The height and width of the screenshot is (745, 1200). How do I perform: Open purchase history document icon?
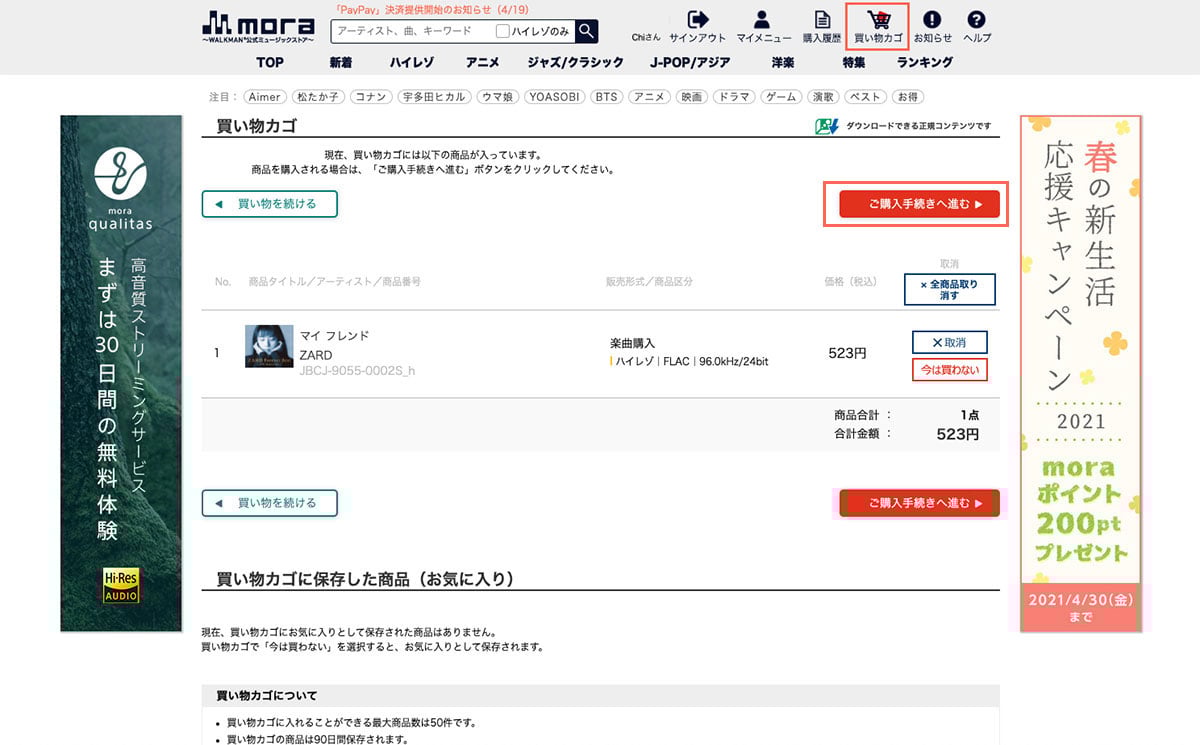coord(822,19)
